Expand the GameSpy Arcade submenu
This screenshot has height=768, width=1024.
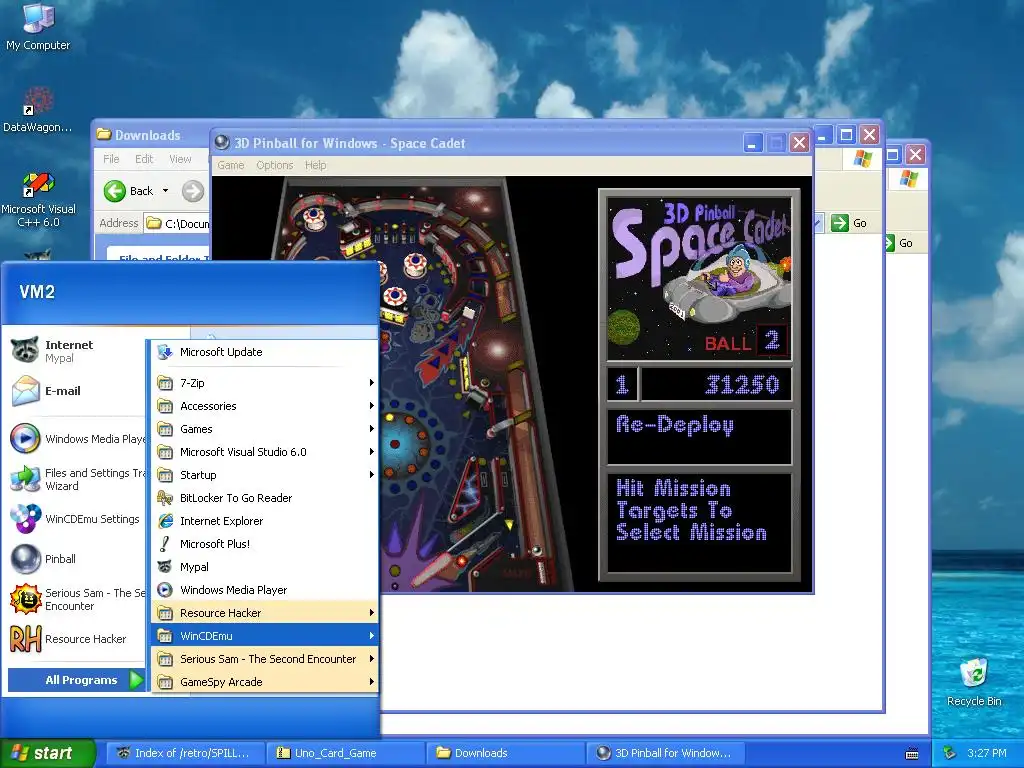(265, 682)
